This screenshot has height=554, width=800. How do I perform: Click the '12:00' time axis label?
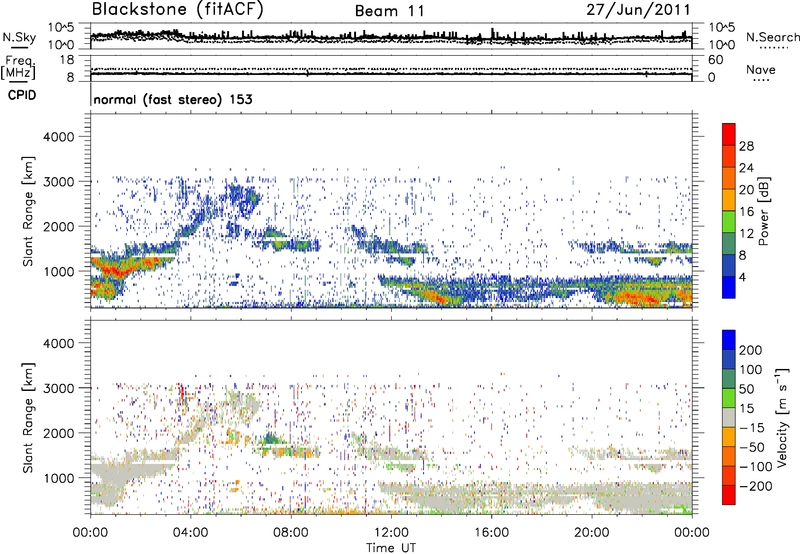[391, 533]
